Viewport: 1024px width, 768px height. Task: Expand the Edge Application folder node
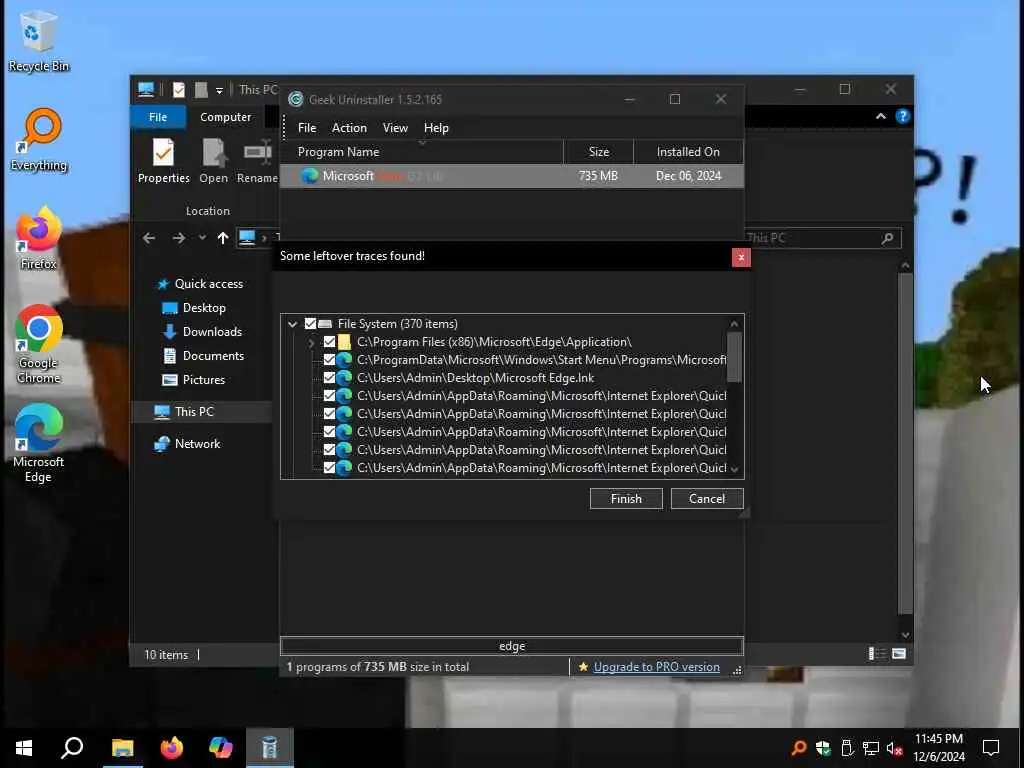point(312,342)
